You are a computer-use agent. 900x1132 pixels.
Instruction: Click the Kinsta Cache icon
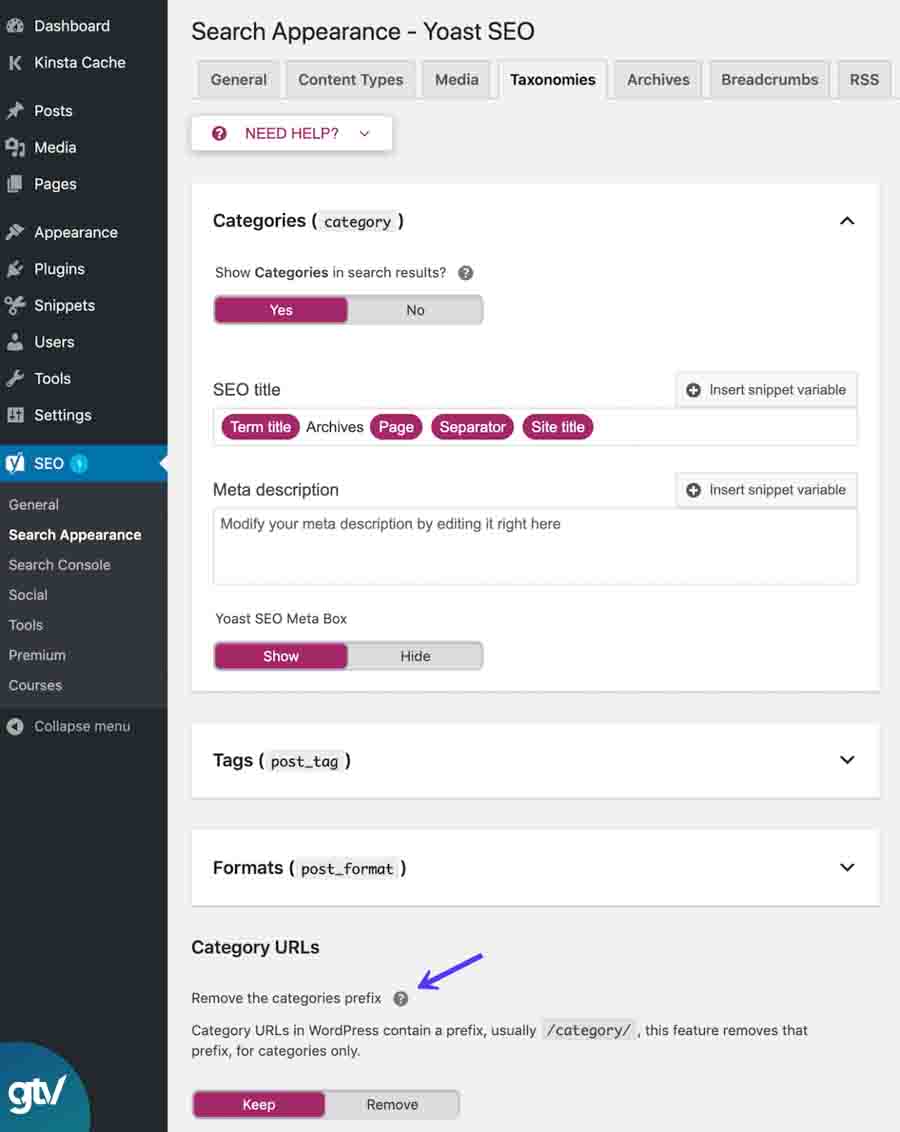15,62
